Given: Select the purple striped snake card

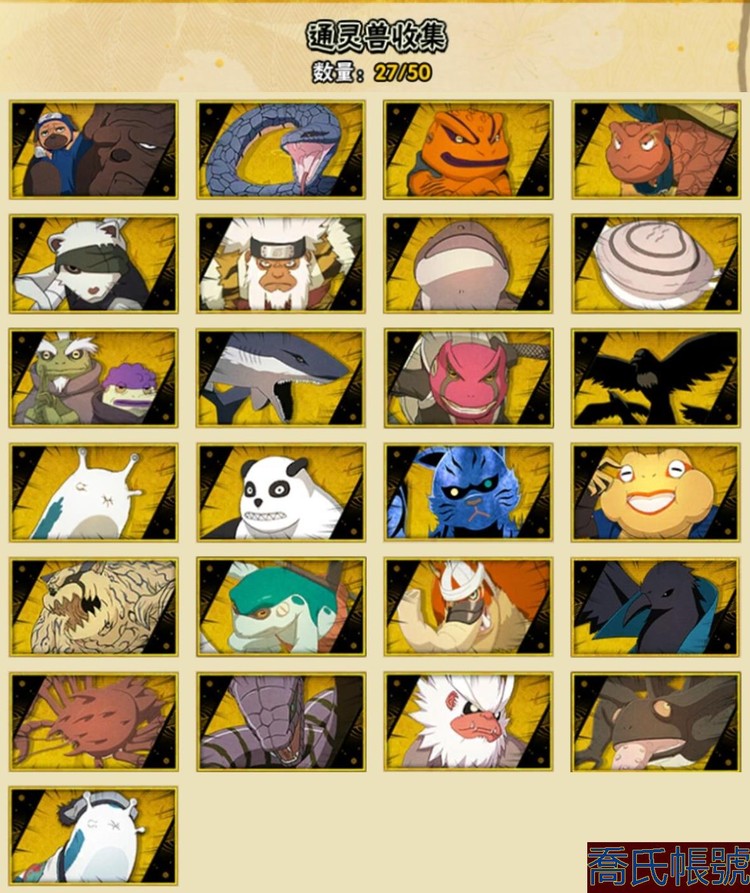Looking at the screenshot, I should click(x=281, y=722).
